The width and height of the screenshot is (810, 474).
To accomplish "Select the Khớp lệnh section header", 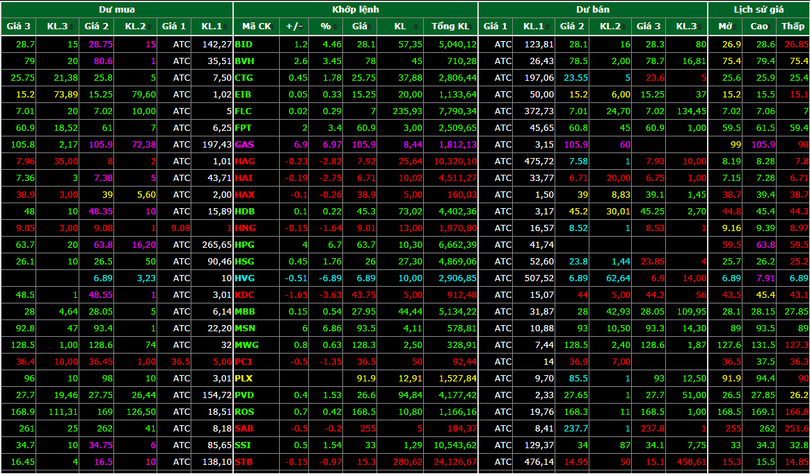I will (354, 8).
